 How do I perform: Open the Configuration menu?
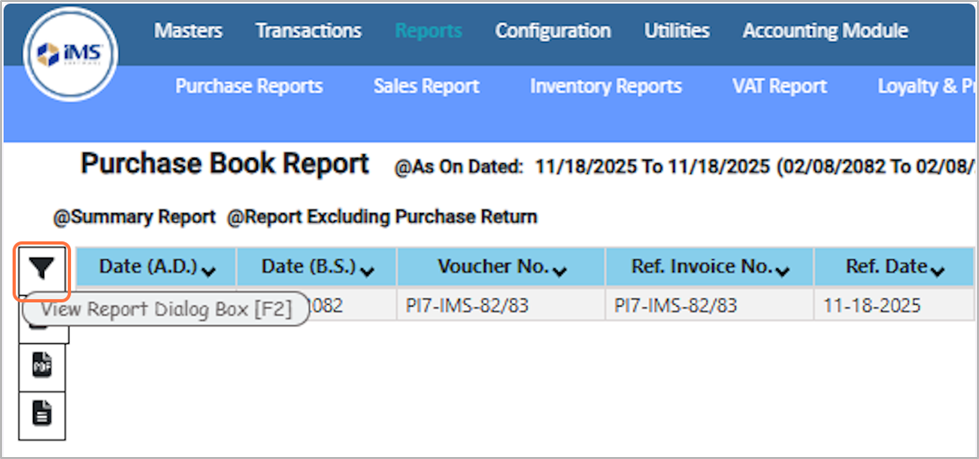point(553,31)
